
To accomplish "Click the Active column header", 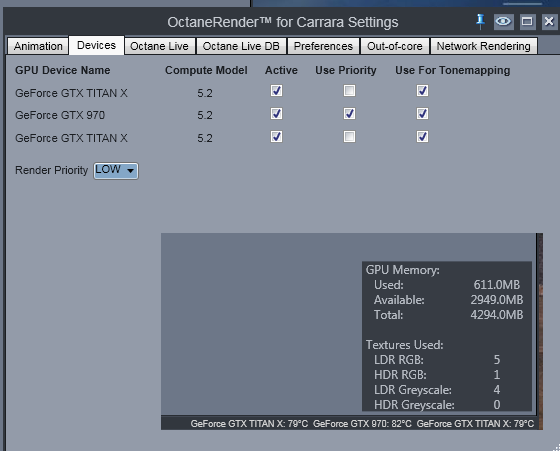I will coord(281,70).
